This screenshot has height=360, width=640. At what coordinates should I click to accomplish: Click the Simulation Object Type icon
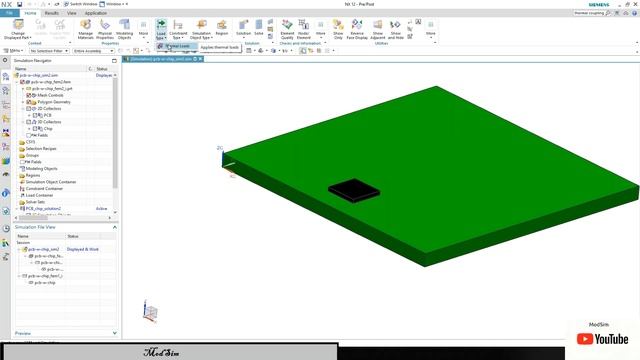(201, 24)
